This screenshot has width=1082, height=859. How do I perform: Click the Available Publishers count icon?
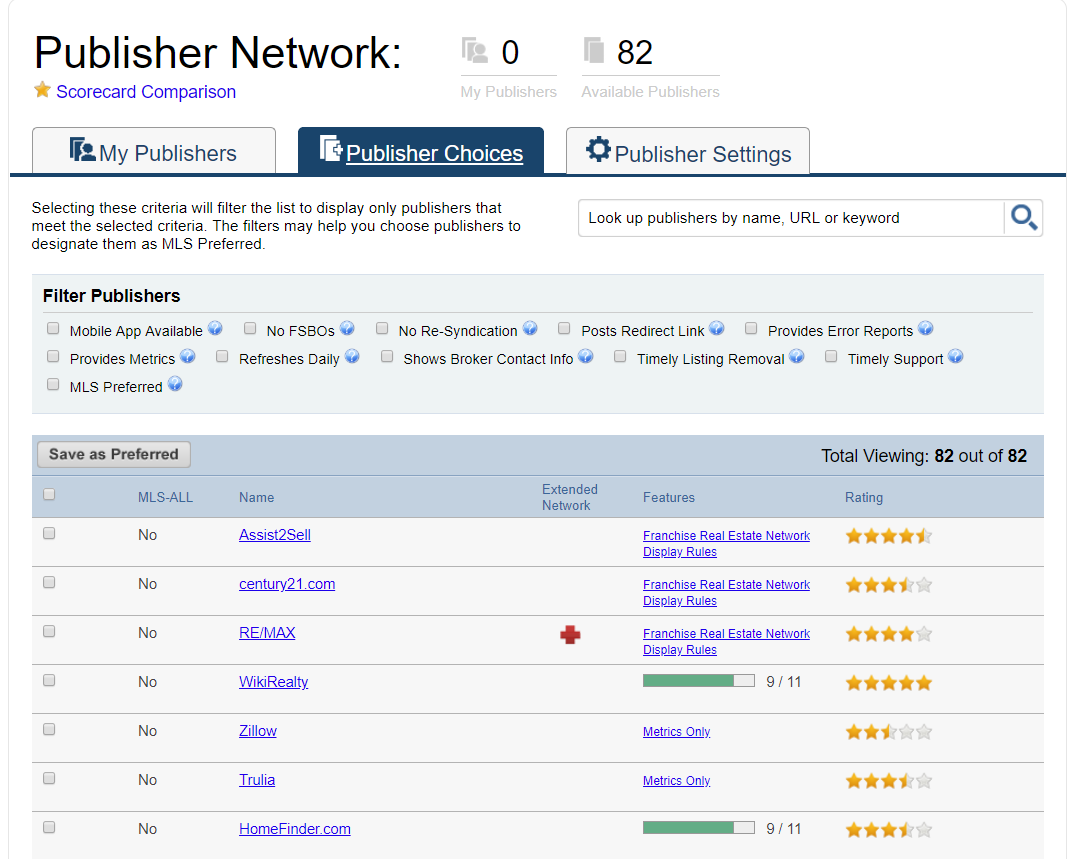tap(593, 51)
